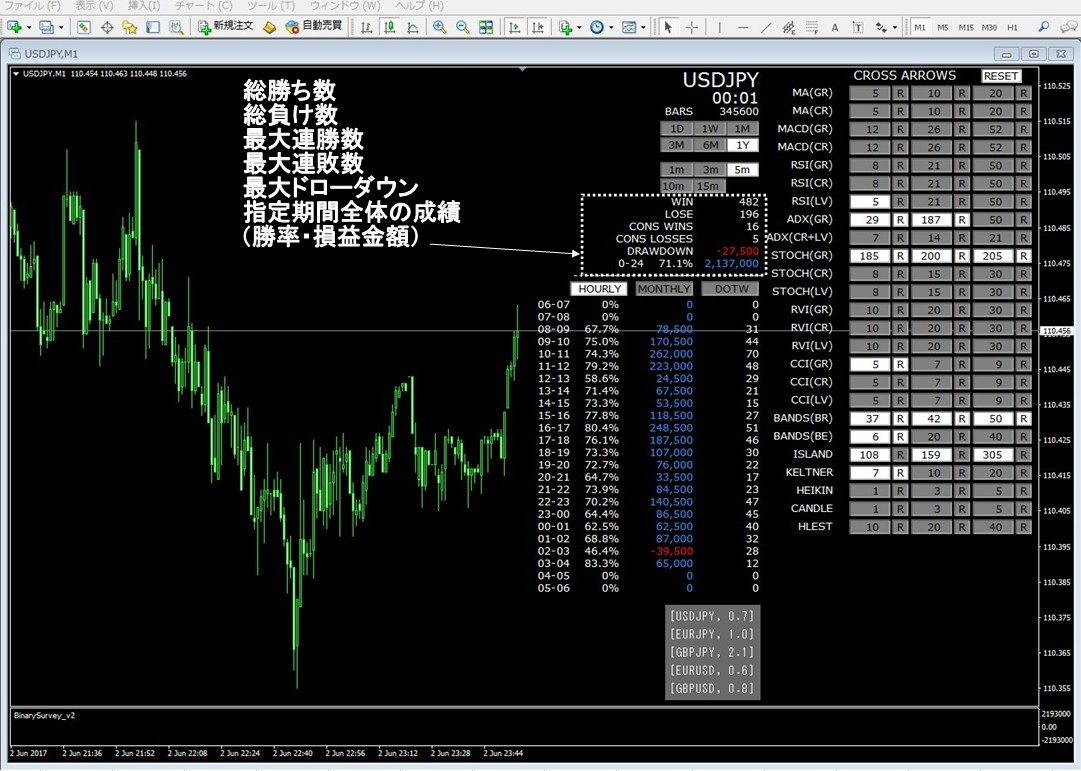The width and height of the screenshot is (1081, 771).
Task: Pick the vertical line drawing tool
Action: [x=719, y=27]
